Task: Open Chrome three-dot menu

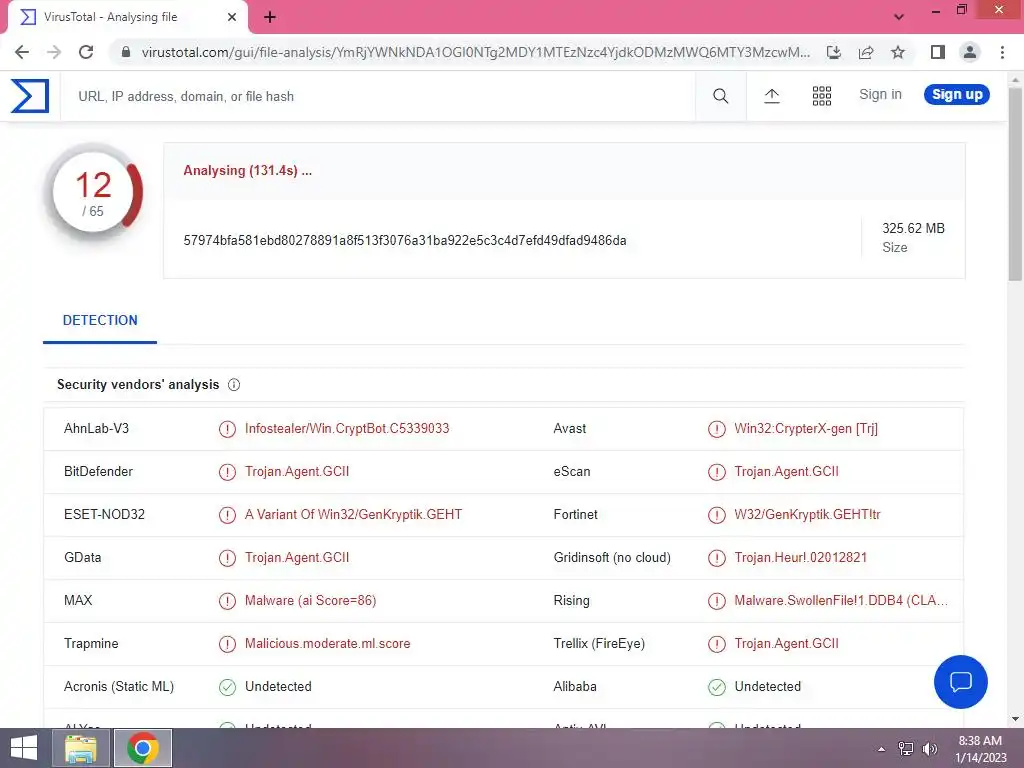Action: [1002, 52]
